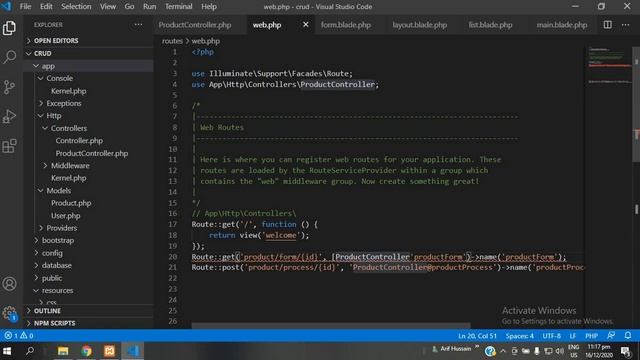Open editor more actions ellipsis

pos(625,24)
